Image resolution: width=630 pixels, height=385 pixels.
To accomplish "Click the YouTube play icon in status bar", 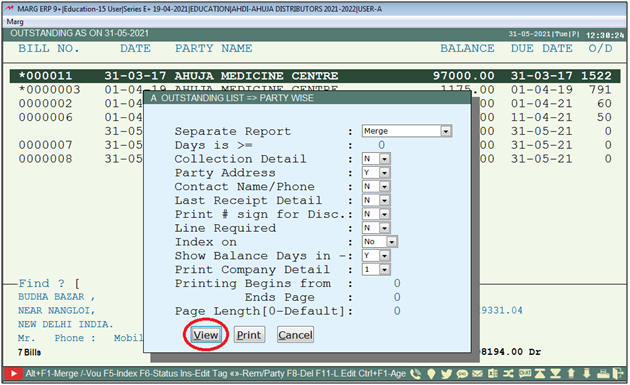I will 13,374.
